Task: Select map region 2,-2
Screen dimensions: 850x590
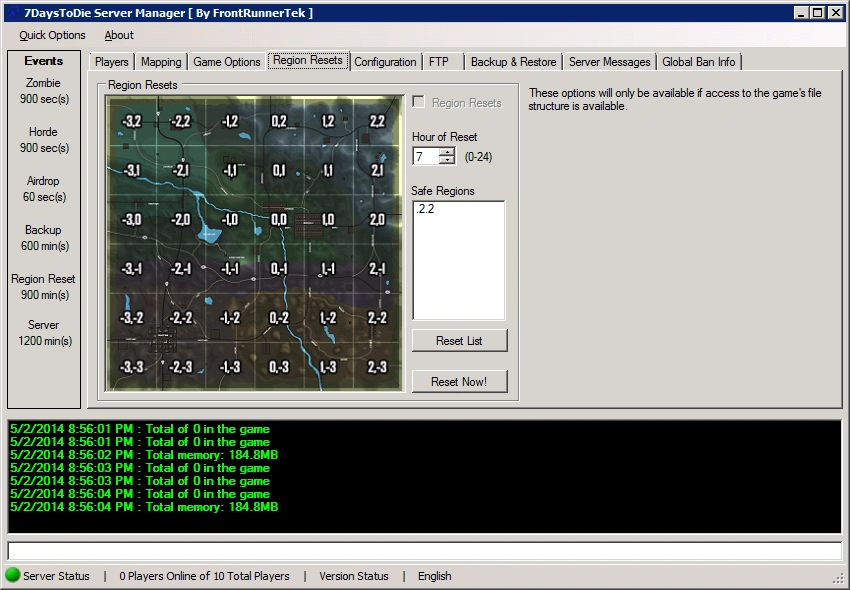Action: pyautogui.click(x=377, y=318)
